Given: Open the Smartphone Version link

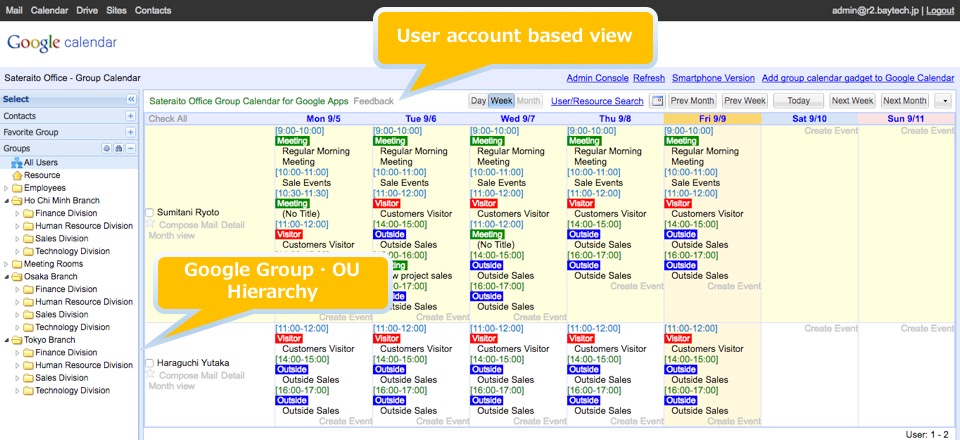Looking at the screenshot, I should click(713, 78).
